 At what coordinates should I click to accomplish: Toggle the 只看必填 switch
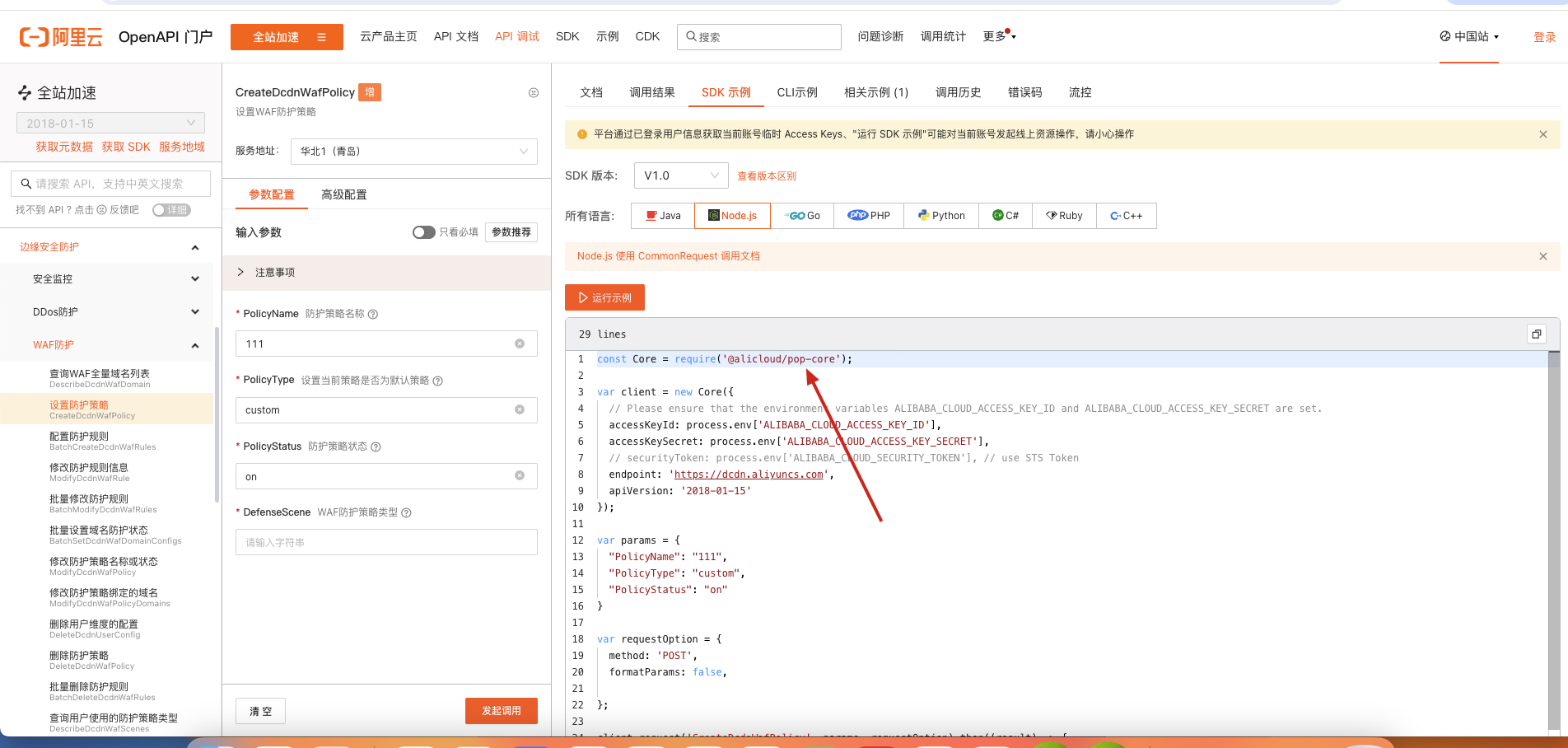click(x=423, y=232)
